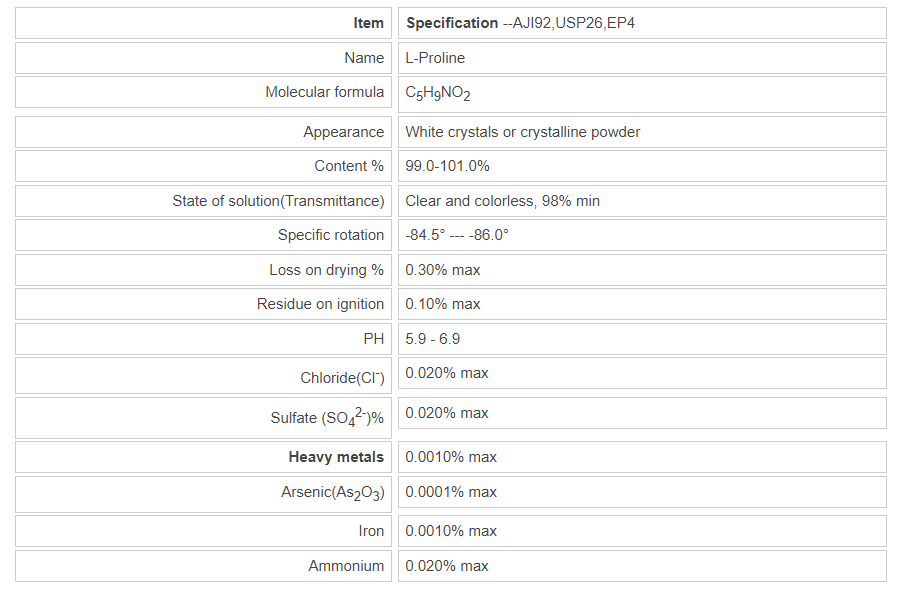This screenshot has height=591, width=901.
Task: Click the Arsenic(As2O3) label cell
Action: coord(333,493)
